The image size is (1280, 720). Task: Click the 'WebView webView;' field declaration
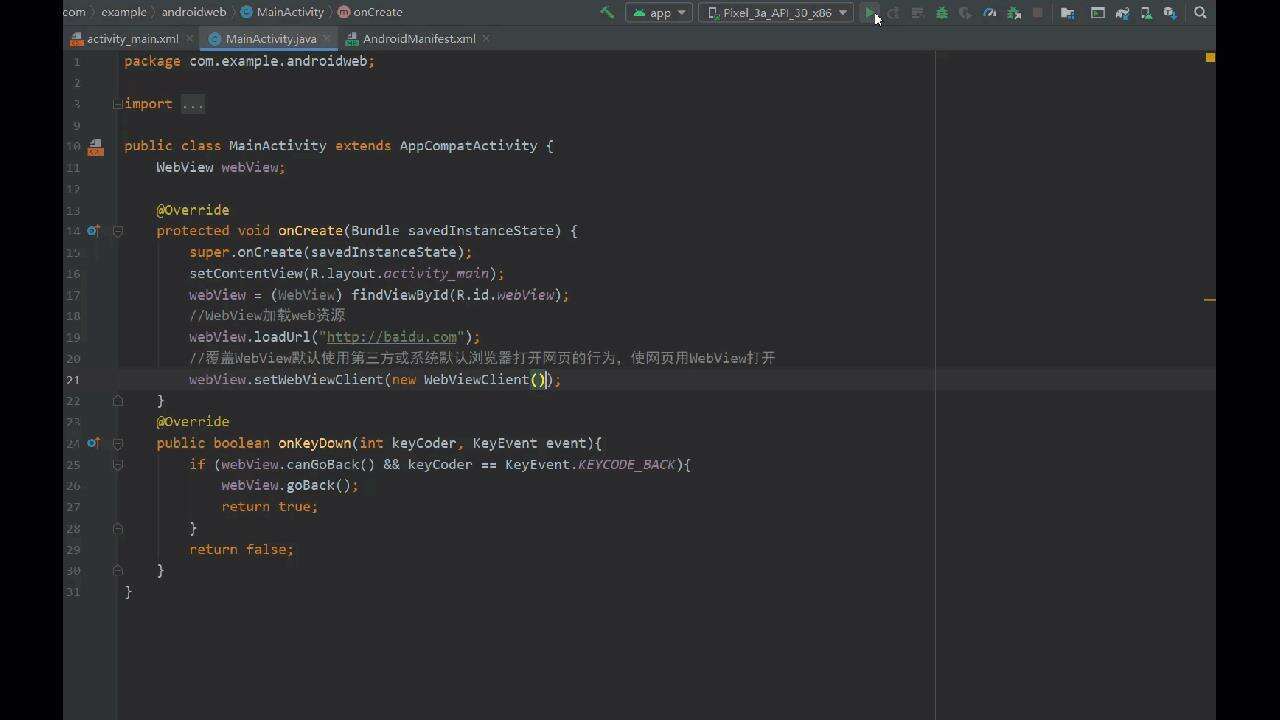click(x=221, y=168)
